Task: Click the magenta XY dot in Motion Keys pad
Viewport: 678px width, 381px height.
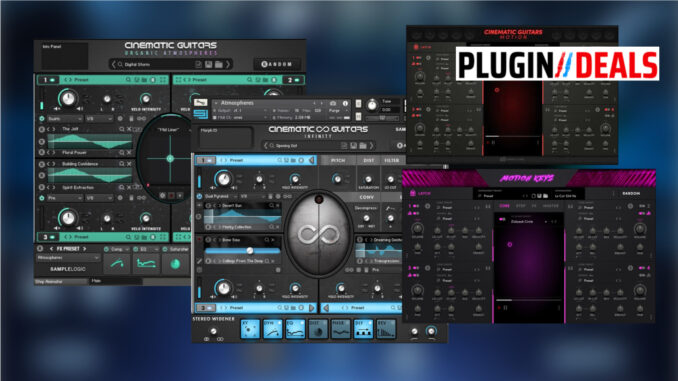Action: [x=509, y=245]
